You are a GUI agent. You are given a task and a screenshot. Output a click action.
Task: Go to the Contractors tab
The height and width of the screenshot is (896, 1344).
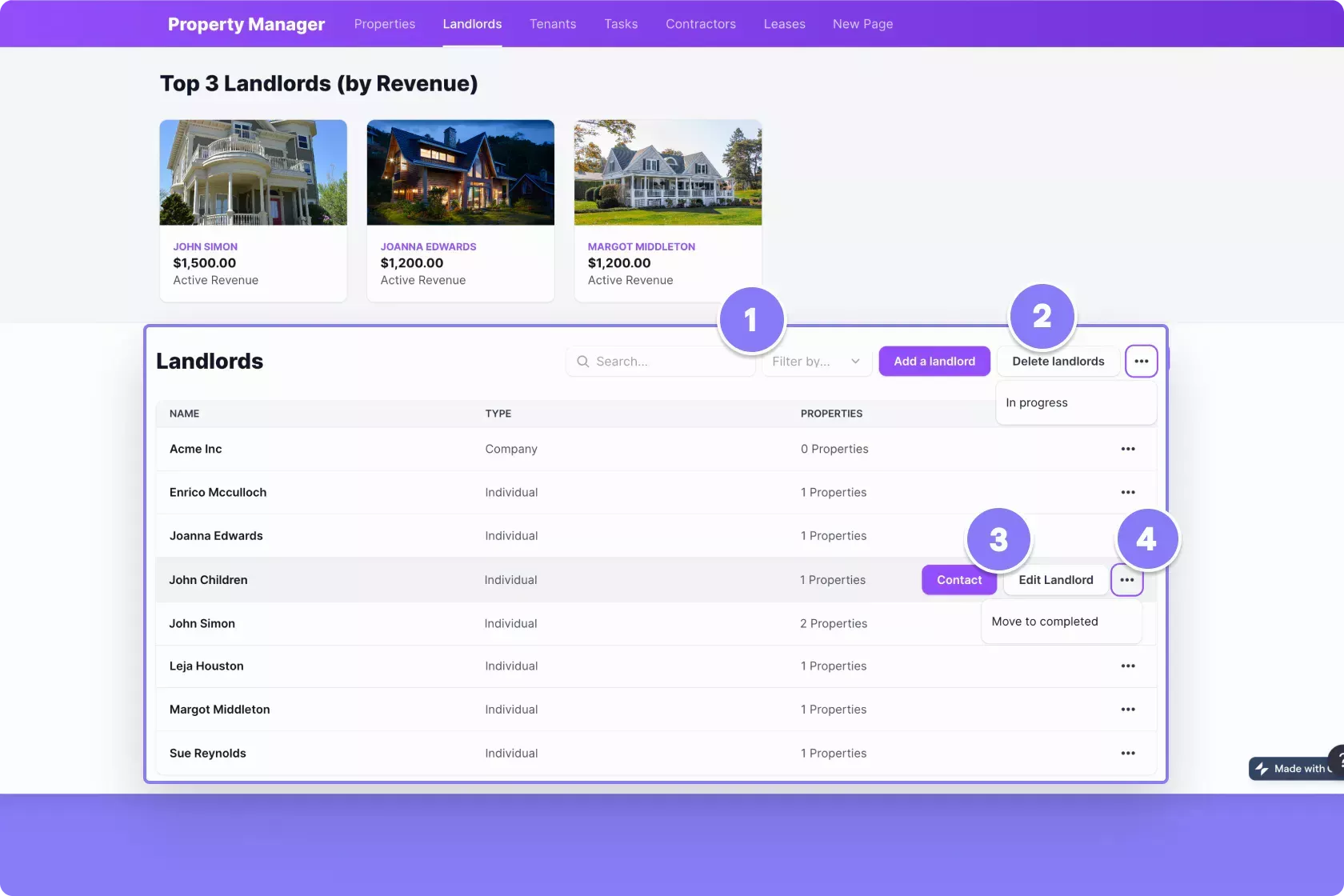[x=701, y=24]
